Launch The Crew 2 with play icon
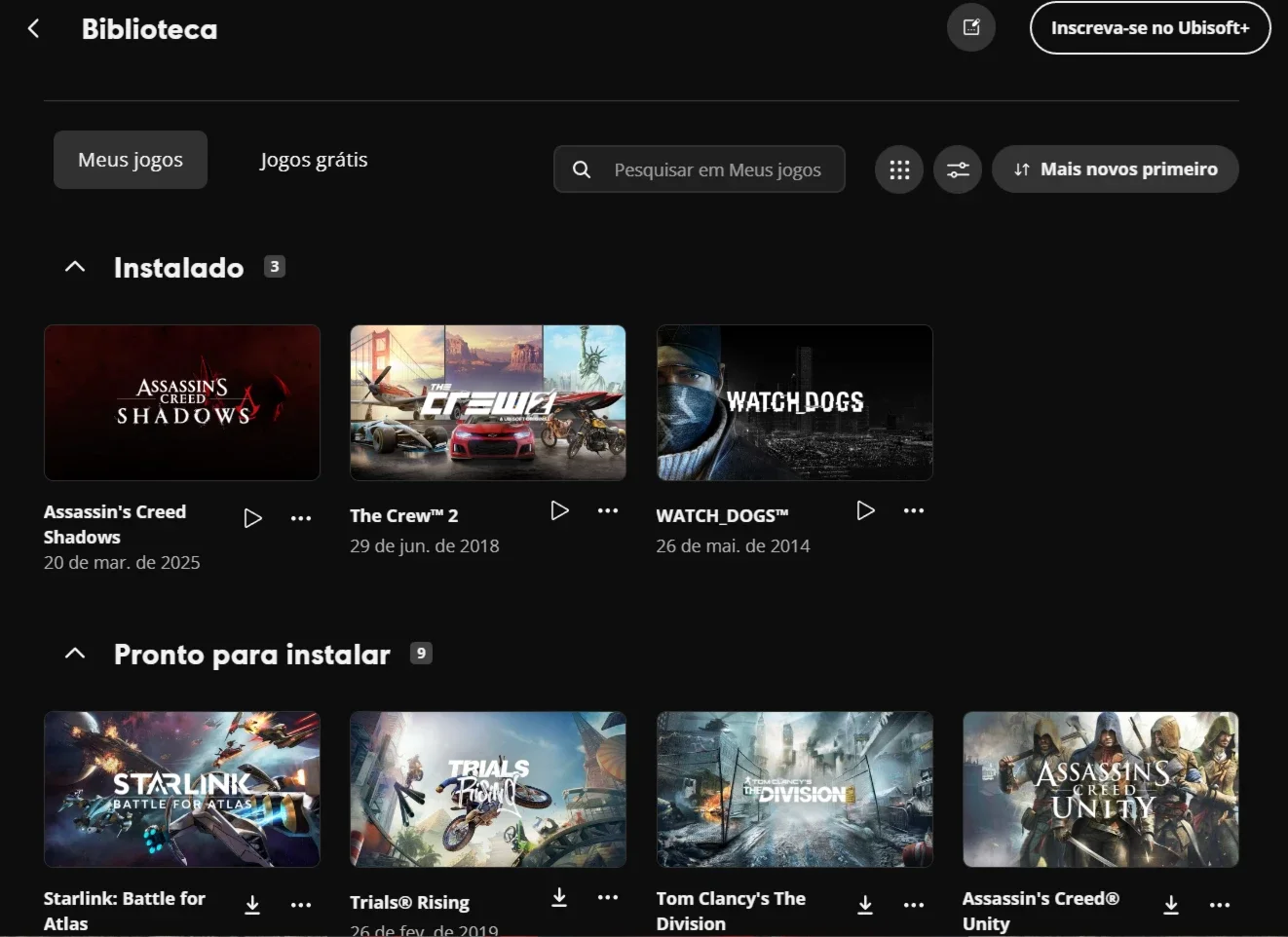This screenshot has width=1288, height=937. click(x=559, y=510)
